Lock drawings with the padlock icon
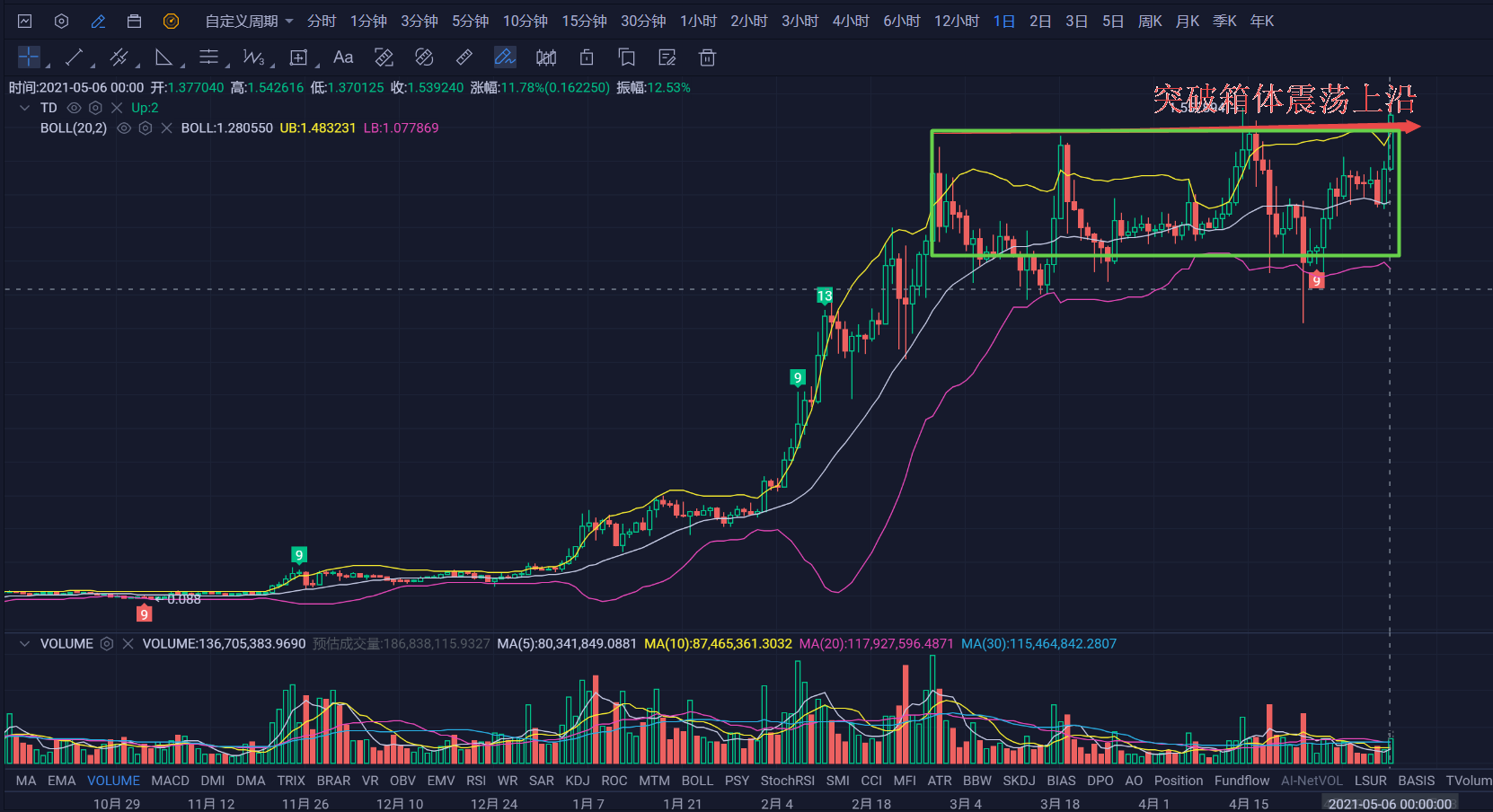Image resolution: width=1493 pixels, height=812 pixels. coord(587,57)
